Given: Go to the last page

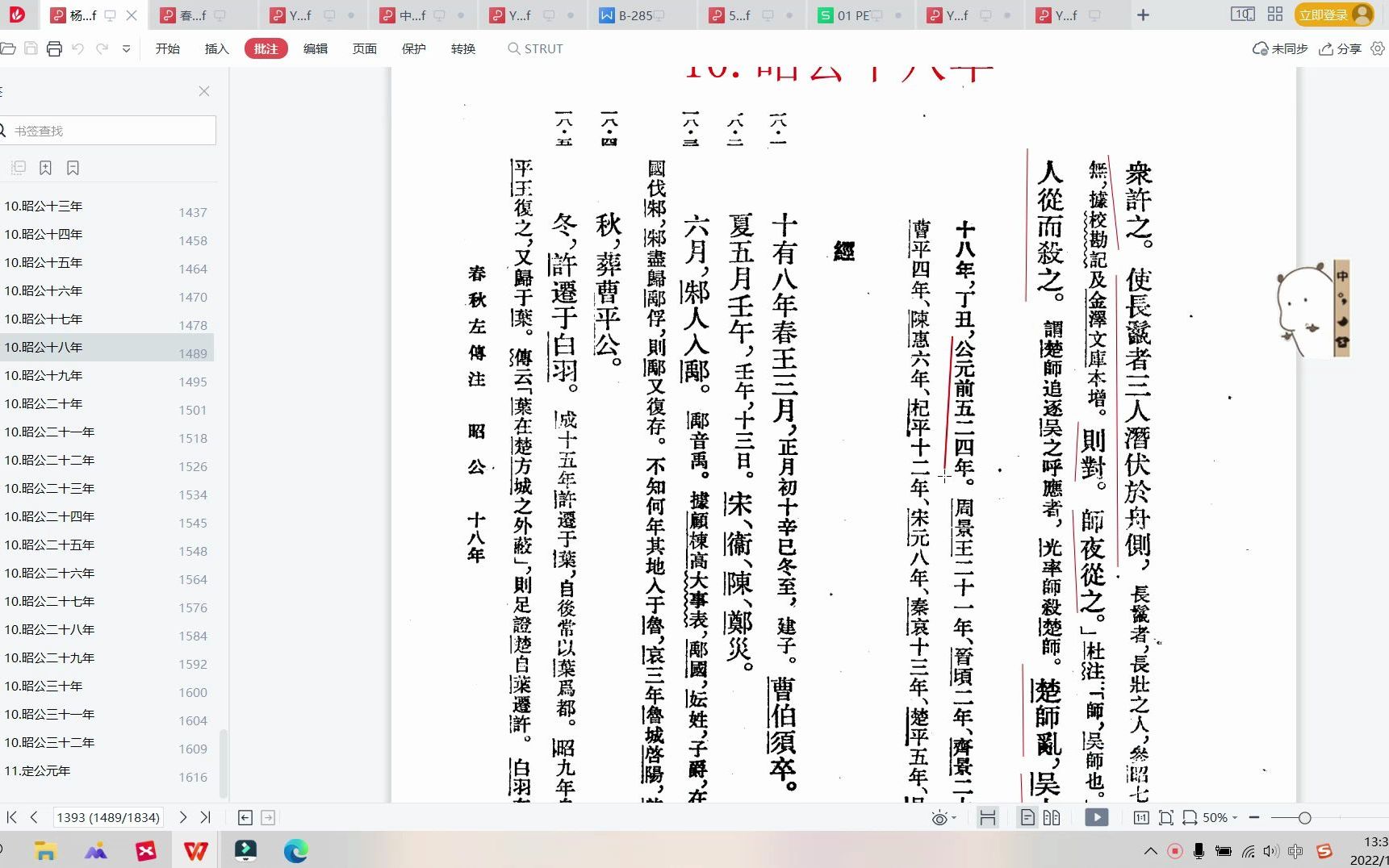Looking at the screenshot, I should click(206, 817).
